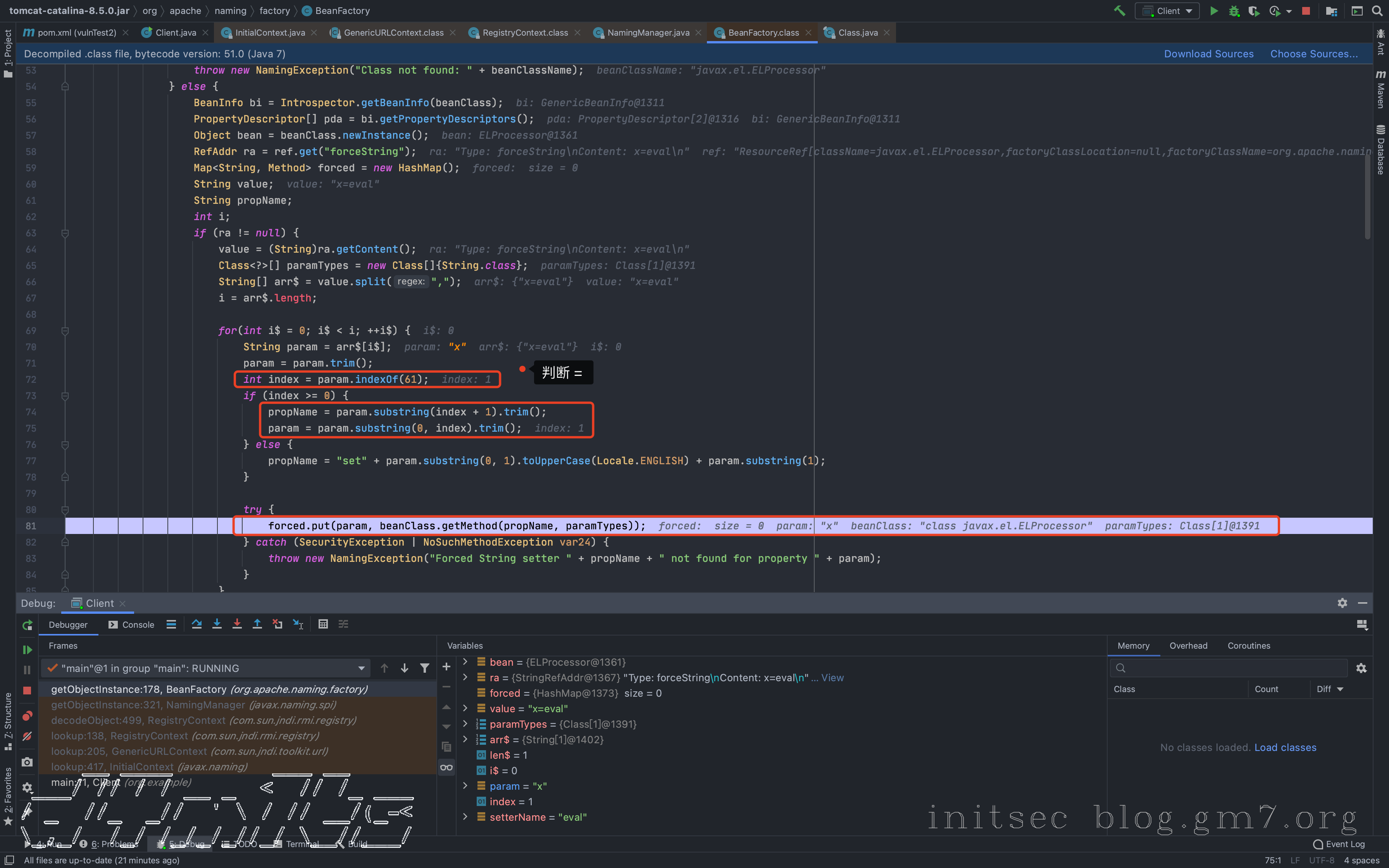Screen dimensions: 1389x868
Task: Click the Force Step Into red arrow
Action: [237, 624]
